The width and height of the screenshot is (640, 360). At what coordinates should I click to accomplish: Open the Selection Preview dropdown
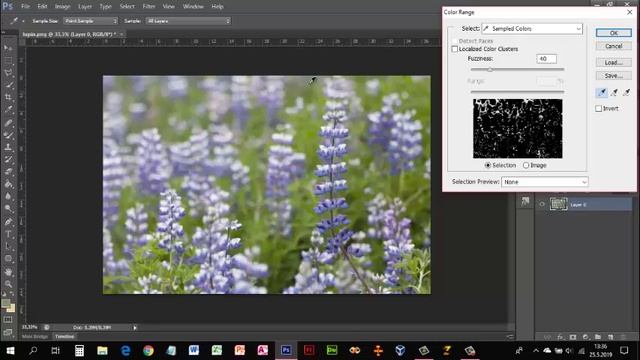(544, 182)
